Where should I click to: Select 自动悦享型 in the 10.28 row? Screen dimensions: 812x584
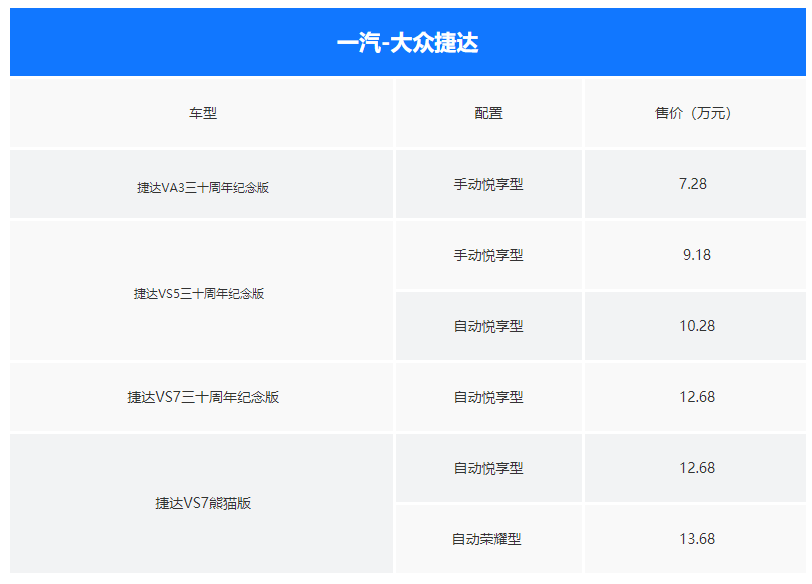[488, 326]
